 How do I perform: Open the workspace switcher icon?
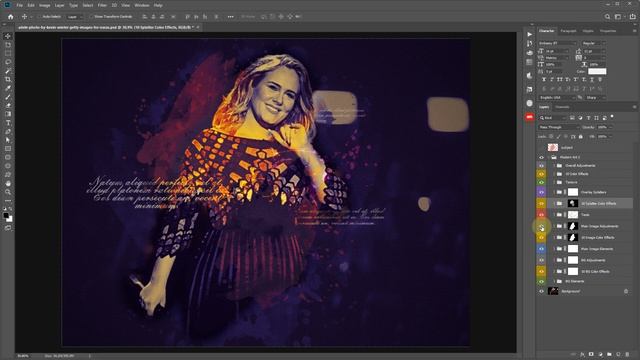pyautogui.click(x=618, y=17)
